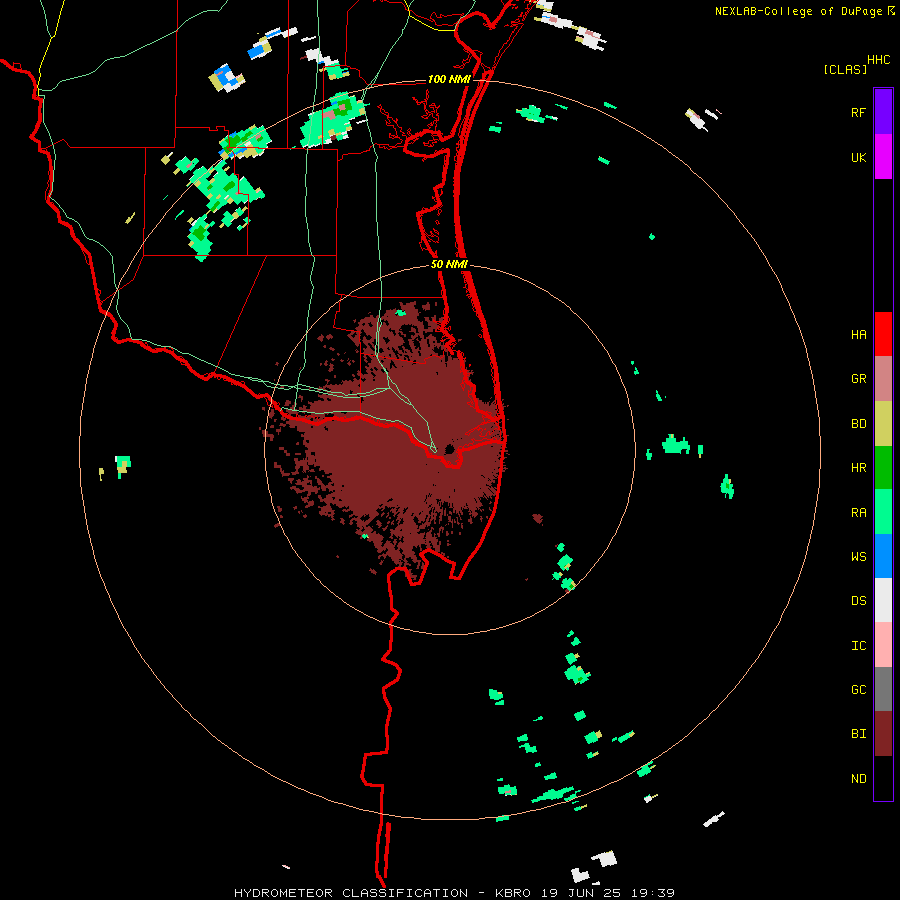Image resolution: width=900 pixels, height=900 pixels.
Task: Click the WS legend label
Action: pos(858,557)
